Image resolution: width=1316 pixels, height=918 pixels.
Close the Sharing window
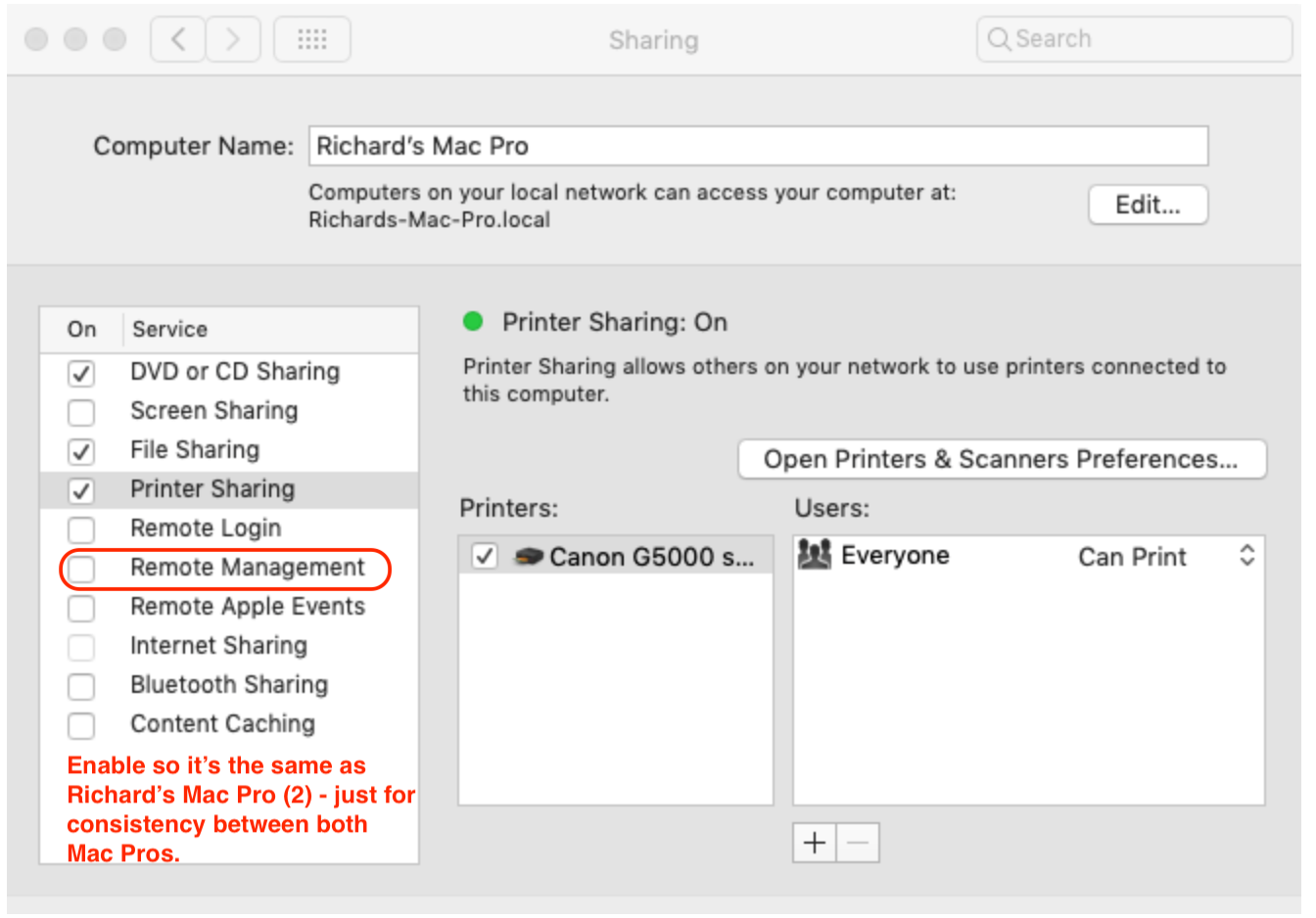pos(37,39)
